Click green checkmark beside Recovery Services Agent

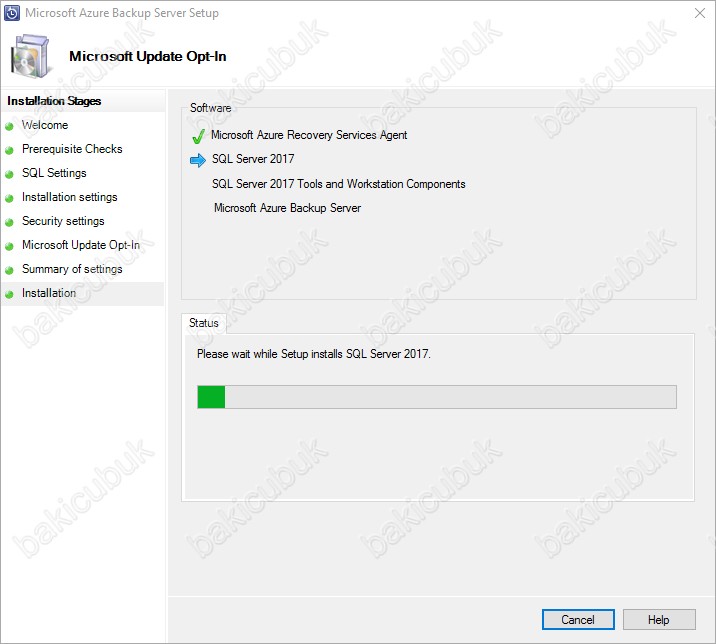(198, 136)
